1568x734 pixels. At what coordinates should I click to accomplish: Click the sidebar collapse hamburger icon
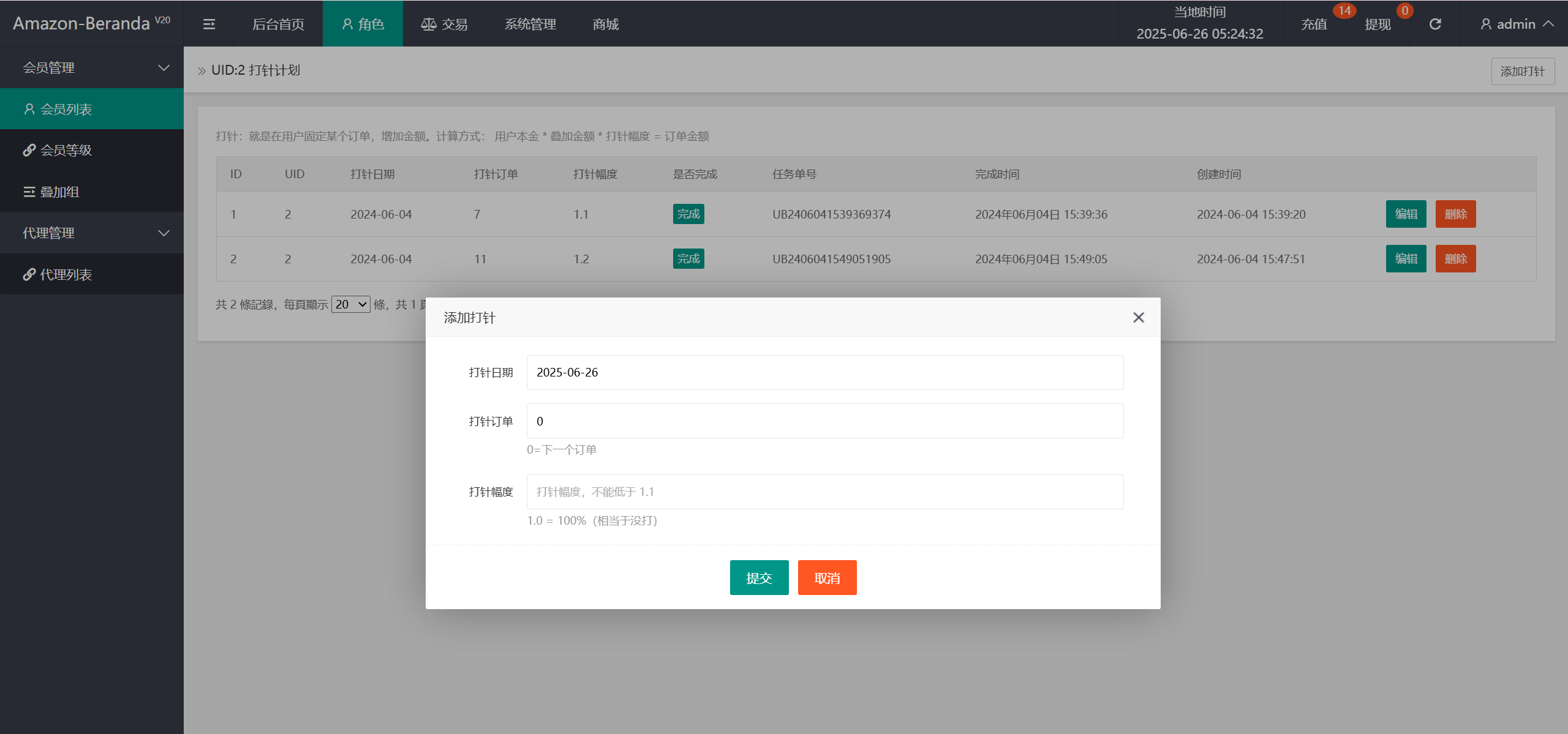(209, 24)
